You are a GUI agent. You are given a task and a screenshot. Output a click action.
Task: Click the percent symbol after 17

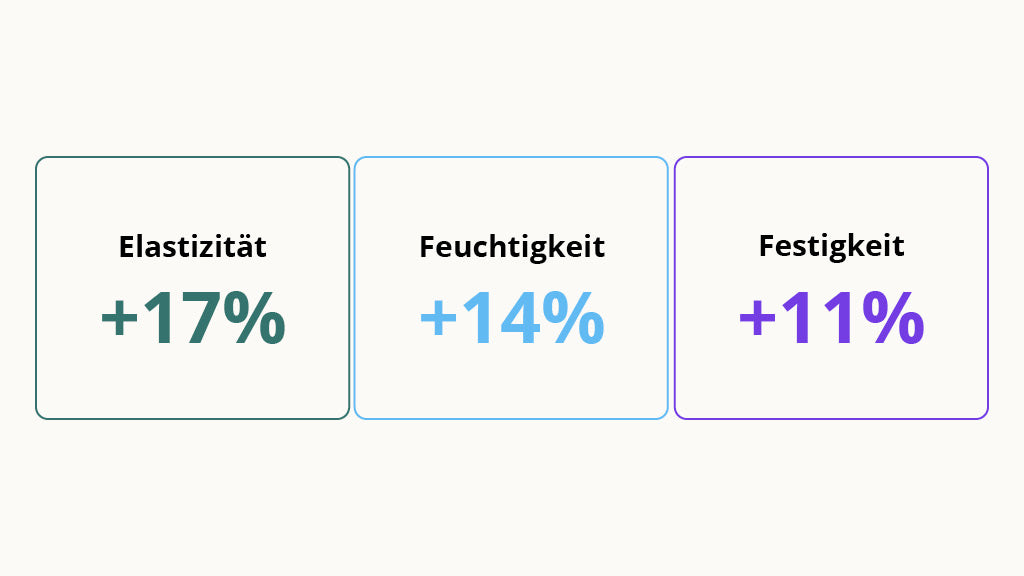coord(255,318)
